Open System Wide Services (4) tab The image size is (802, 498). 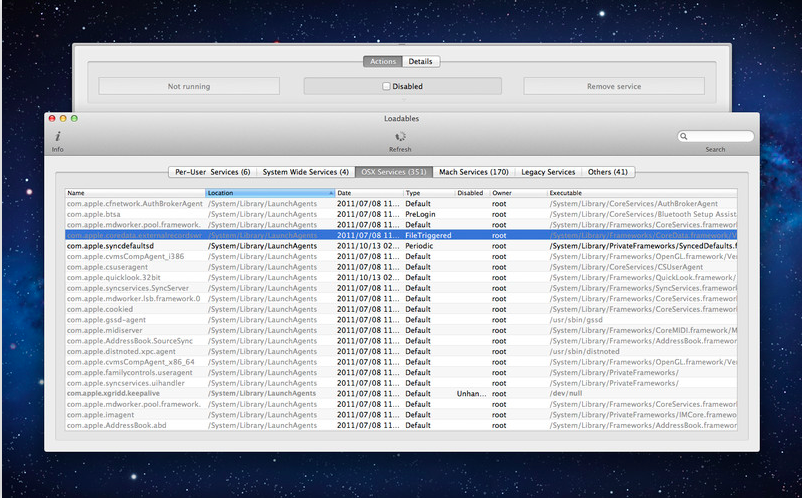305,172
